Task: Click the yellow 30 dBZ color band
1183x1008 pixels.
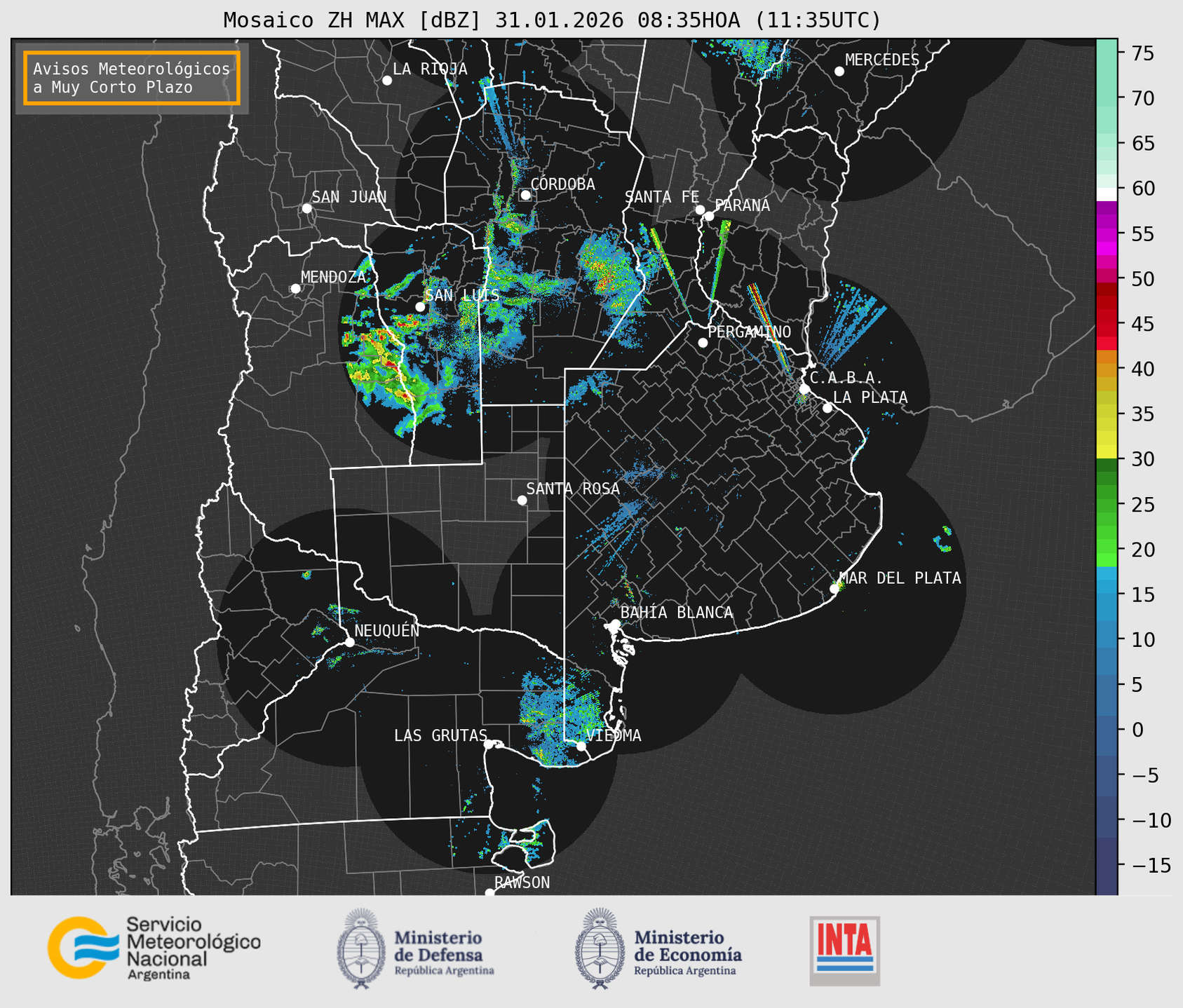Action: pyautogui.click(x=1107, y=452)
